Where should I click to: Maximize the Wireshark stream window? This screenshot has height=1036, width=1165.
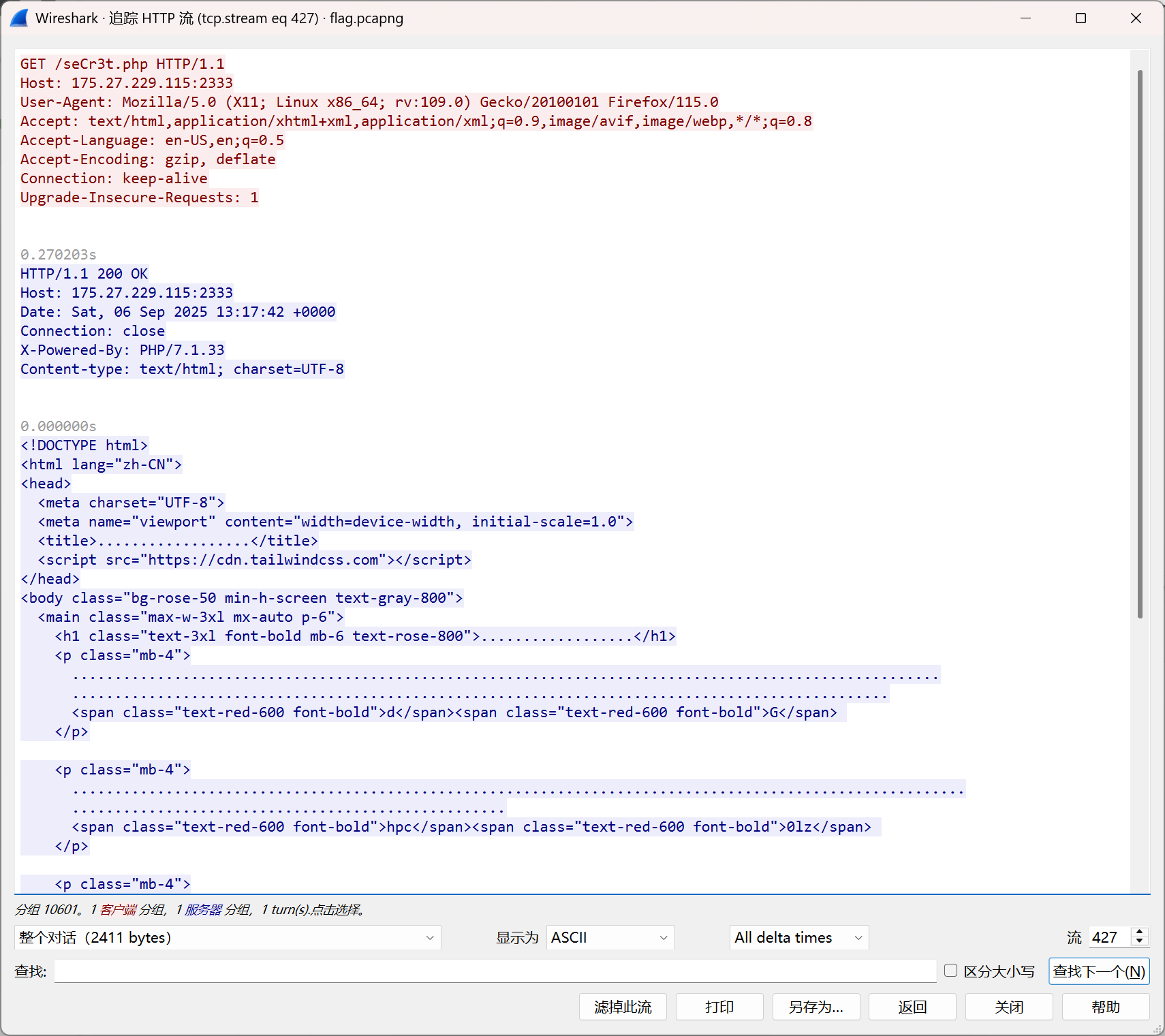coord(1081,18)
